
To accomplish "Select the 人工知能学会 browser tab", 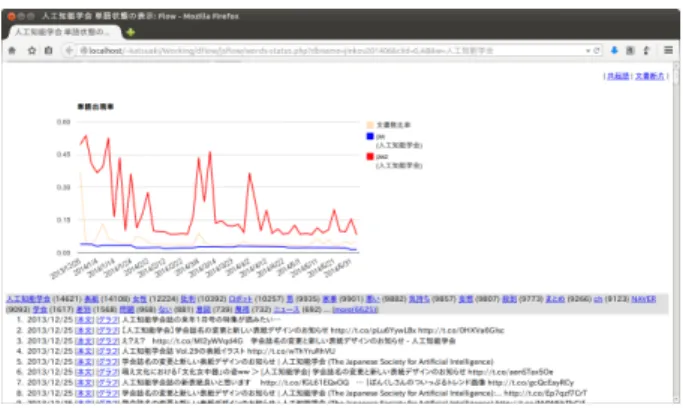I will (63, 32).
